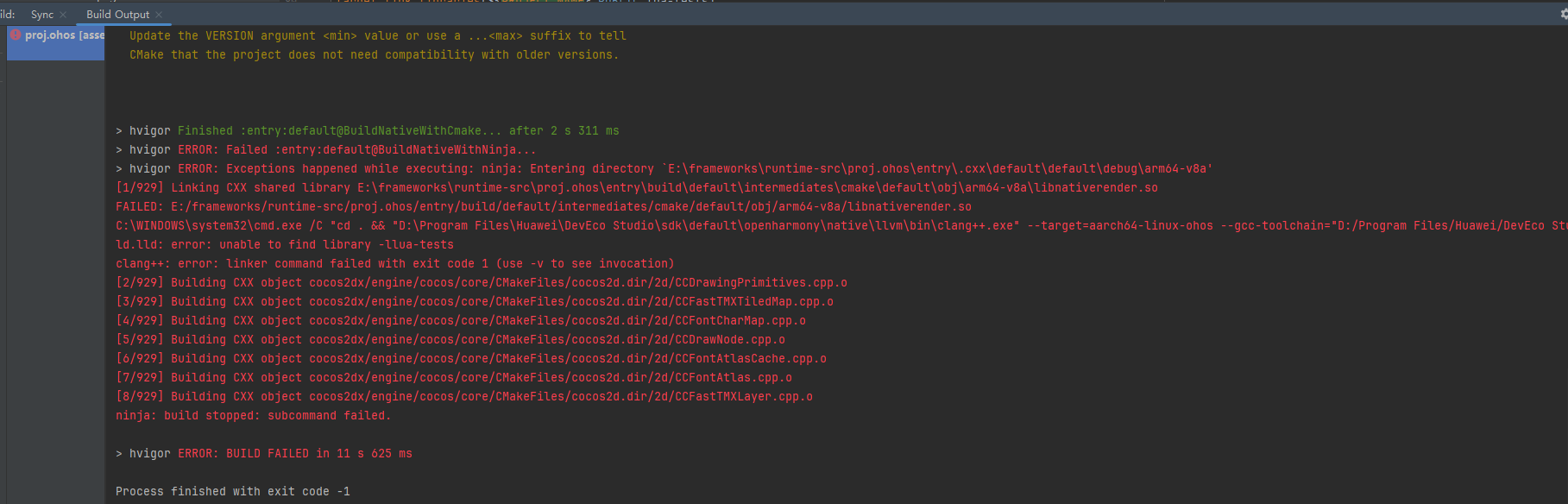Click the BUILD FAILED error line
The height and width of the screenshot is (504, 1568).
(293, 454)
